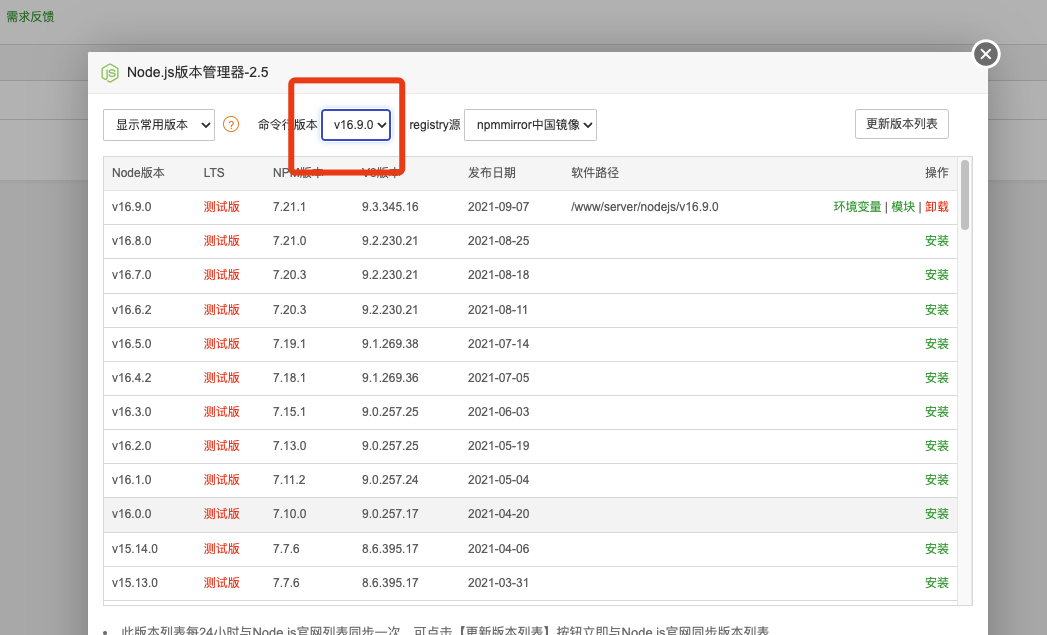Click the 发布日期 column header
1047x635 pixels.
pos(491,173)
